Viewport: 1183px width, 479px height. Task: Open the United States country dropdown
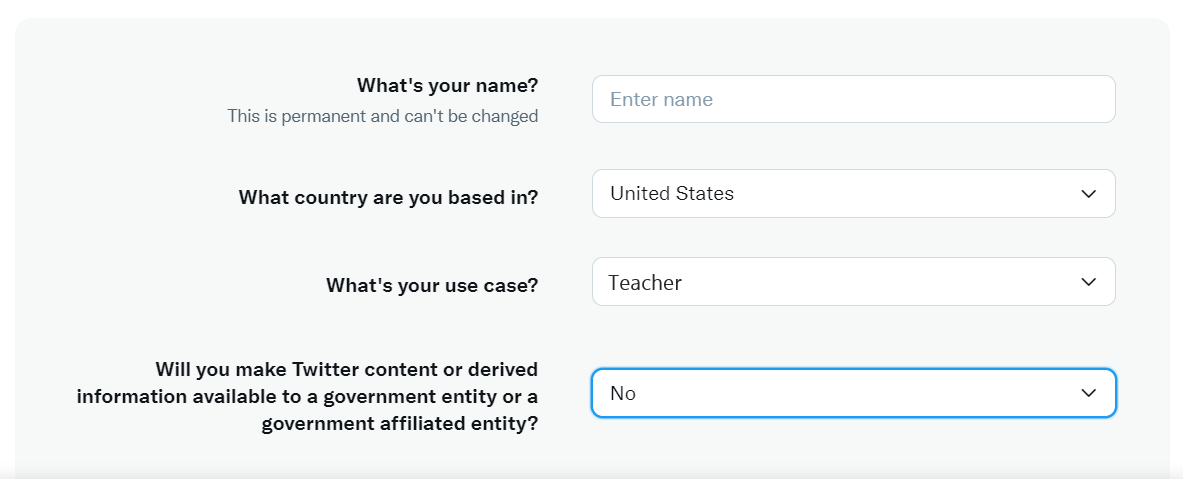[x=853, y=194]
